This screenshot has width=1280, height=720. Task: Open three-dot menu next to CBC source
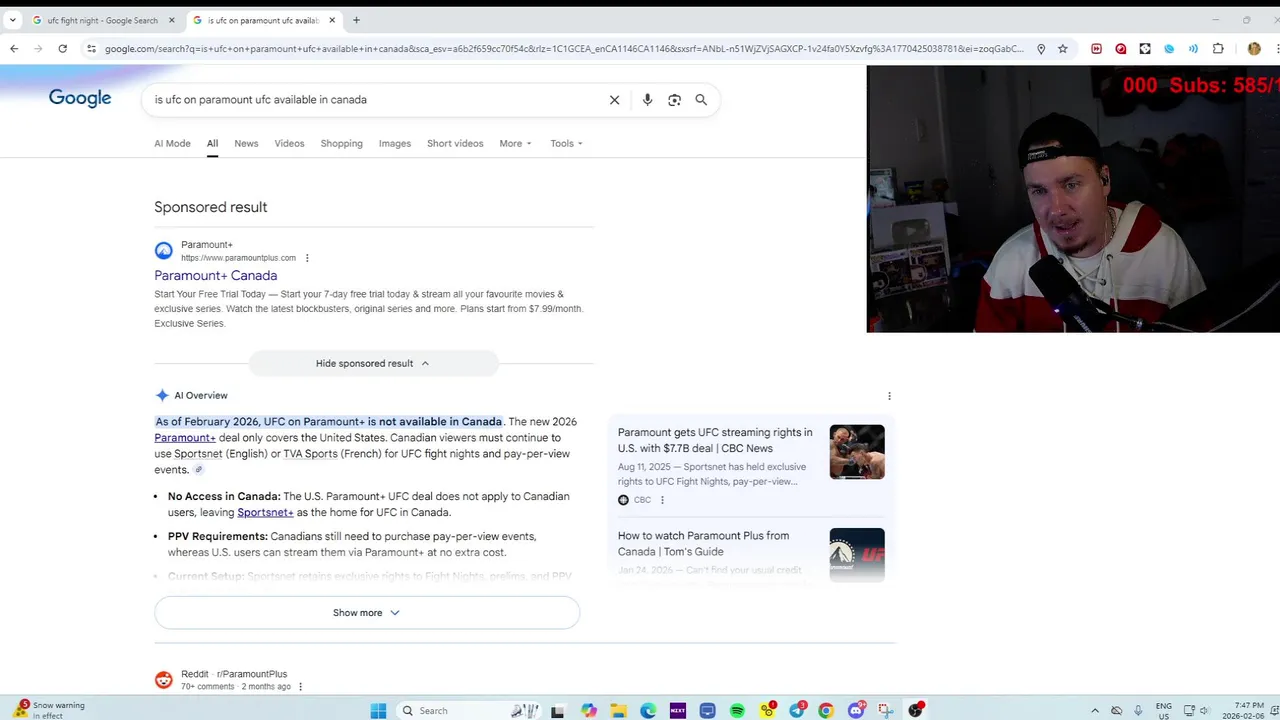(x=662, y=500)
